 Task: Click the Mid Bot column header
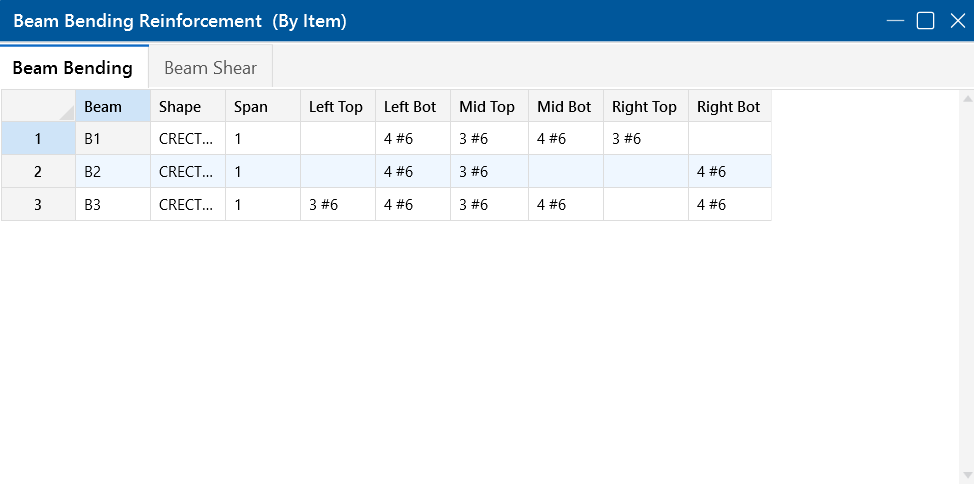coord(565,107)
